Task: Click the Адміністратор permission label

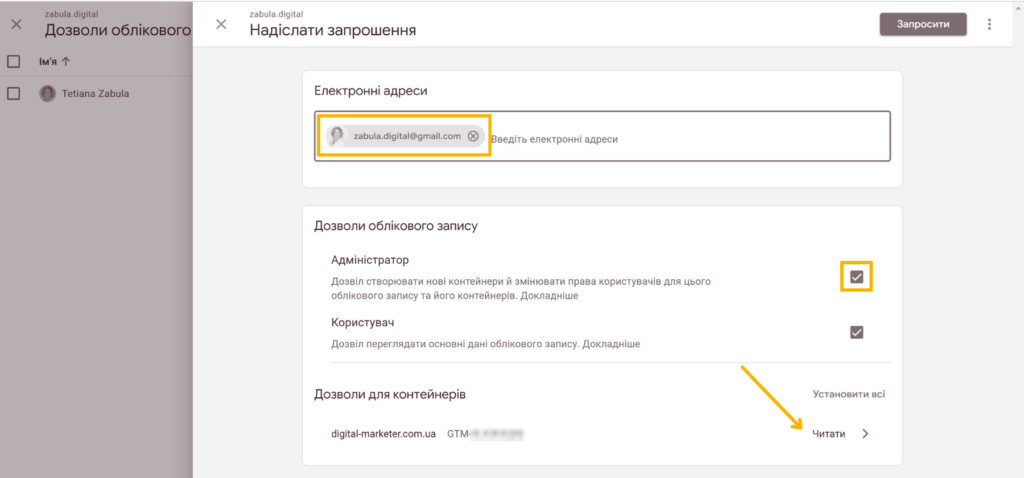Action: tap(370, 260)
